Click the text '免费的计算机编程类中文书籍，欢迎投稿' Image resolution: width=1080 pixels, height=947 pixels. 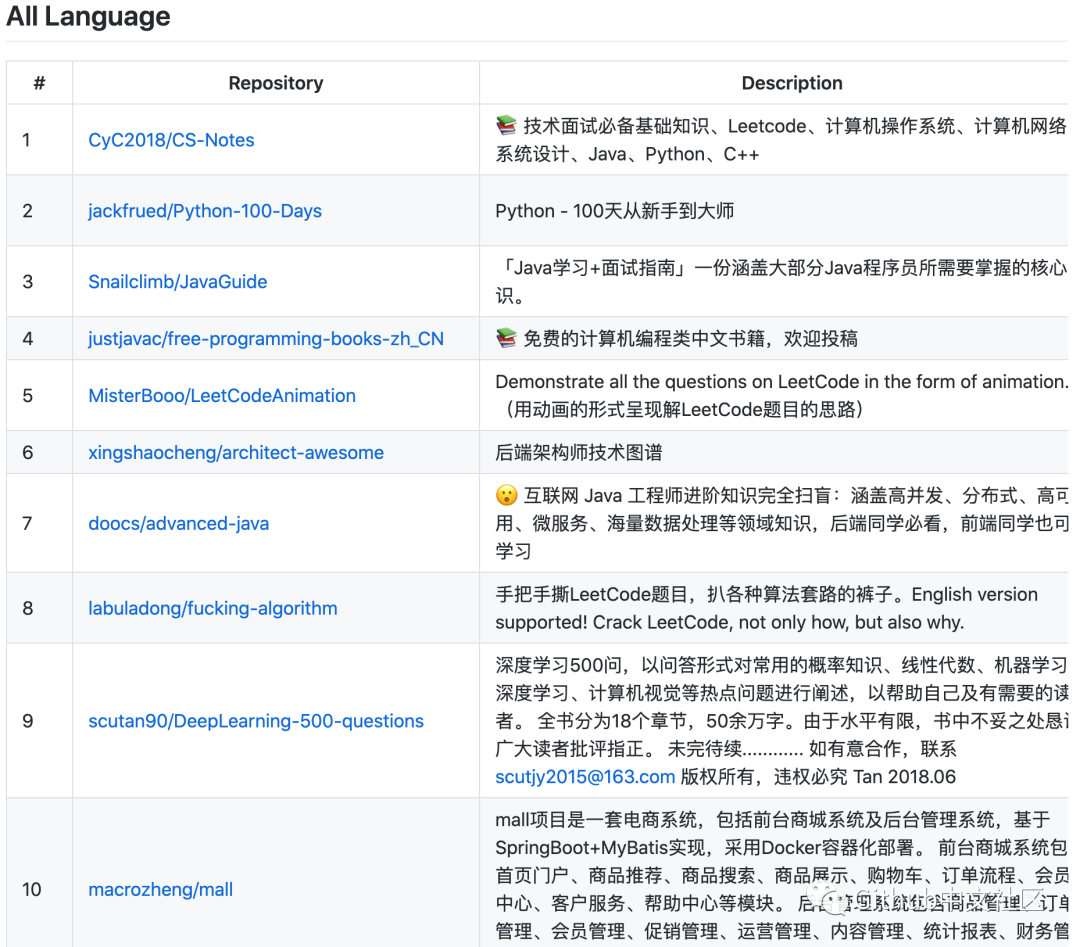pos(690,339)
